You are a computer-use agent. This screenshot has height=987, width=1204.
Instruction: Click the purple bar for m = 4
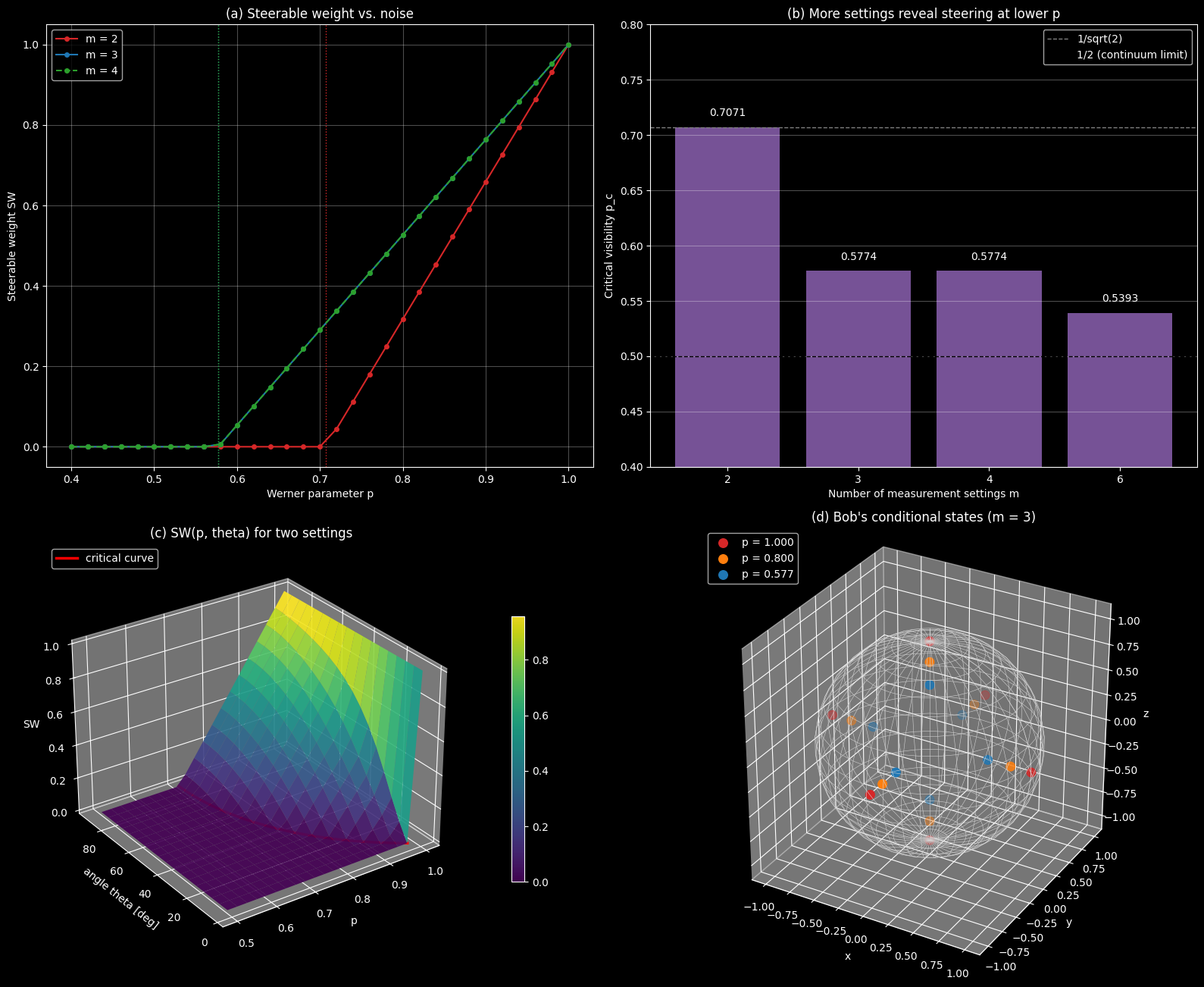point(989,368)
